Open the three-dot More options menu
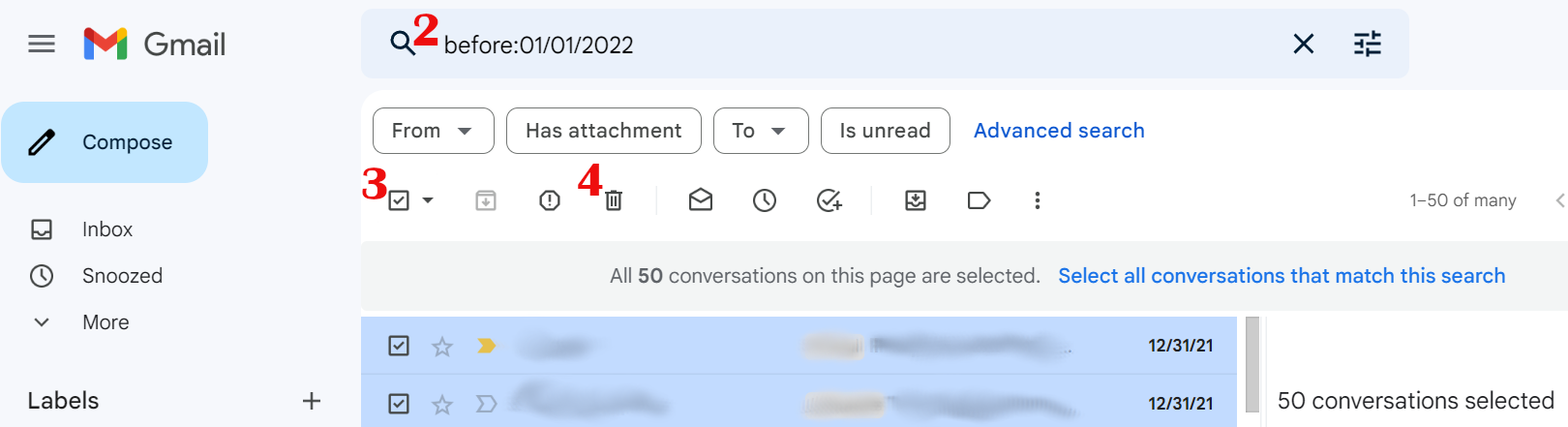Screen dimensions: 1568x427 (x=1038, y=200)
